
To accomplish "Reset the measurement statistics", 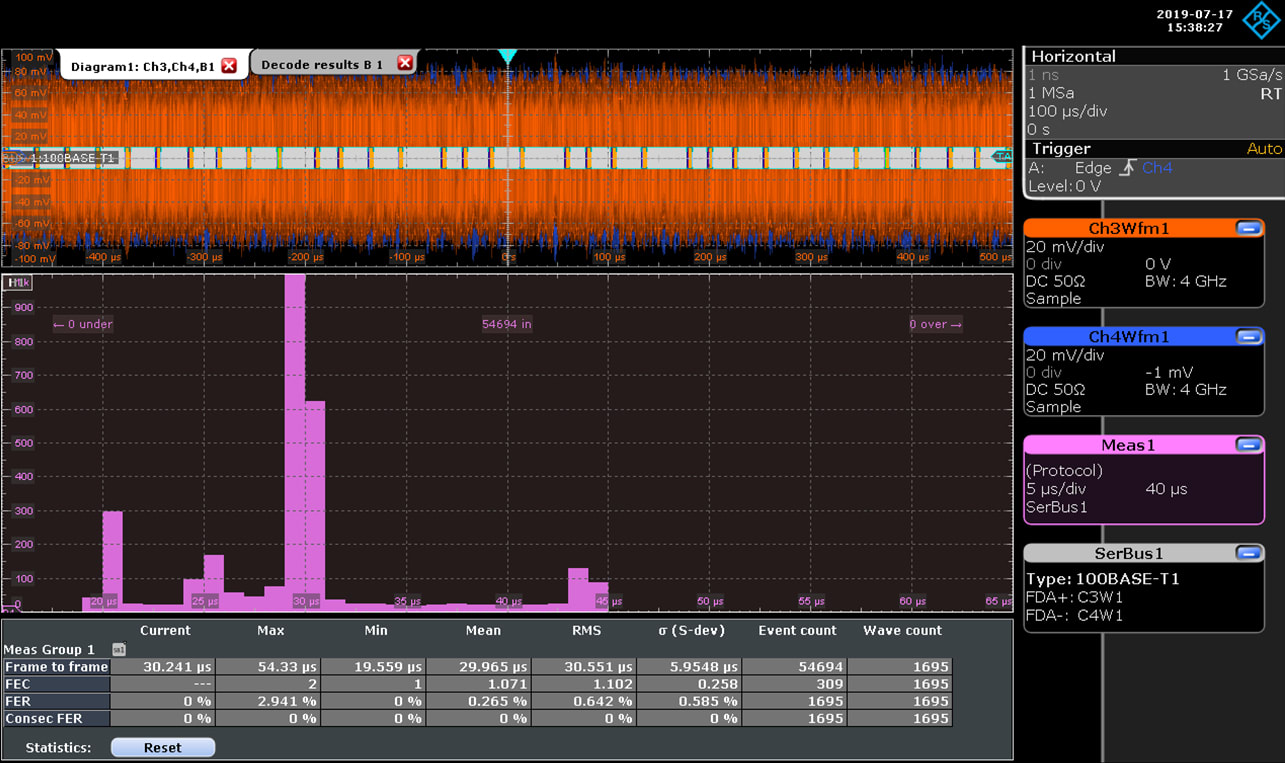I will pos(163,747).
